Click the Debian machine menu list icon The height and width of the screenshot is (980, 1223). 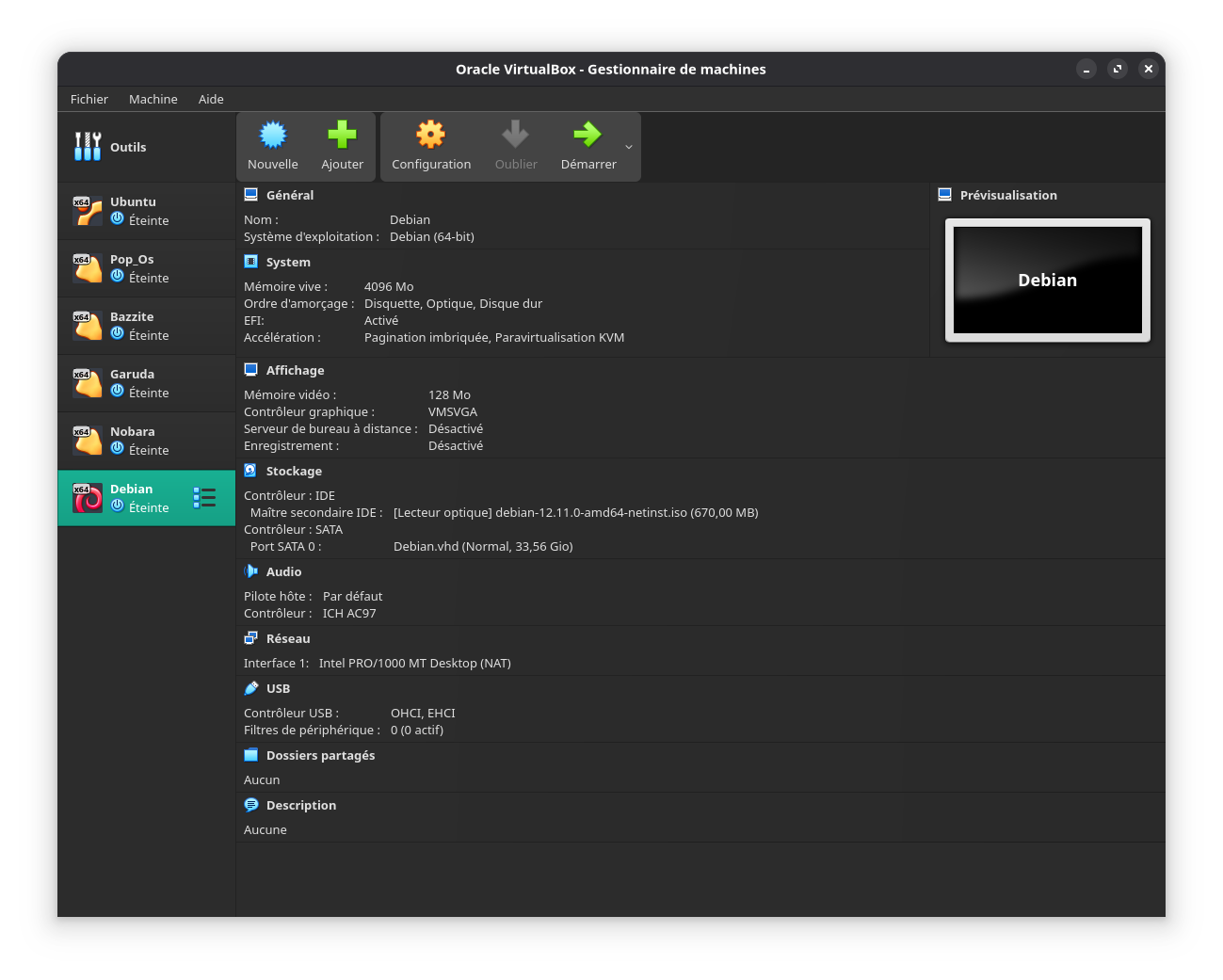tap(204, 498)
